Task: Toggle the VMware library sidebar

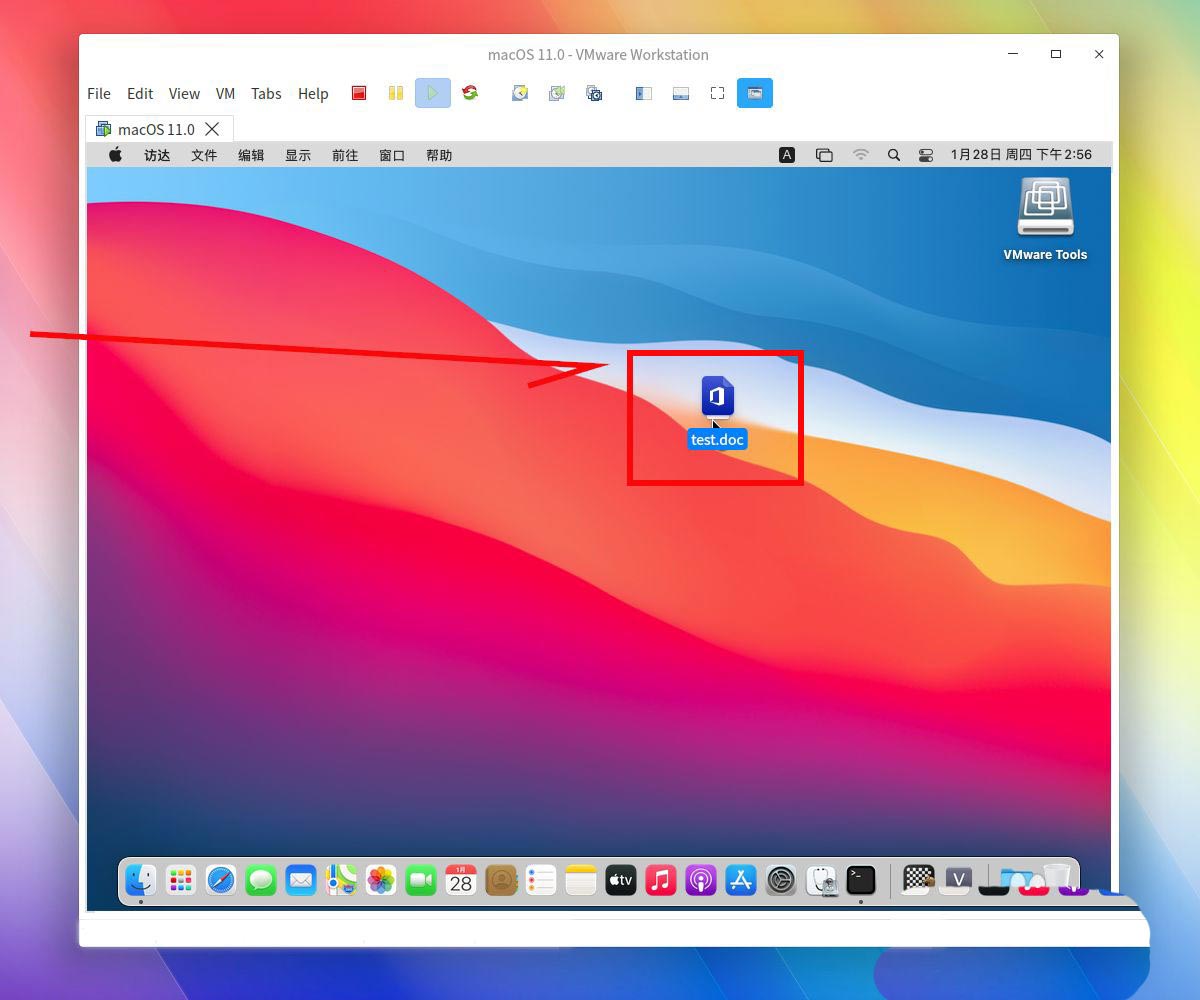Action: pyautogui.click(x=642, y=93)
